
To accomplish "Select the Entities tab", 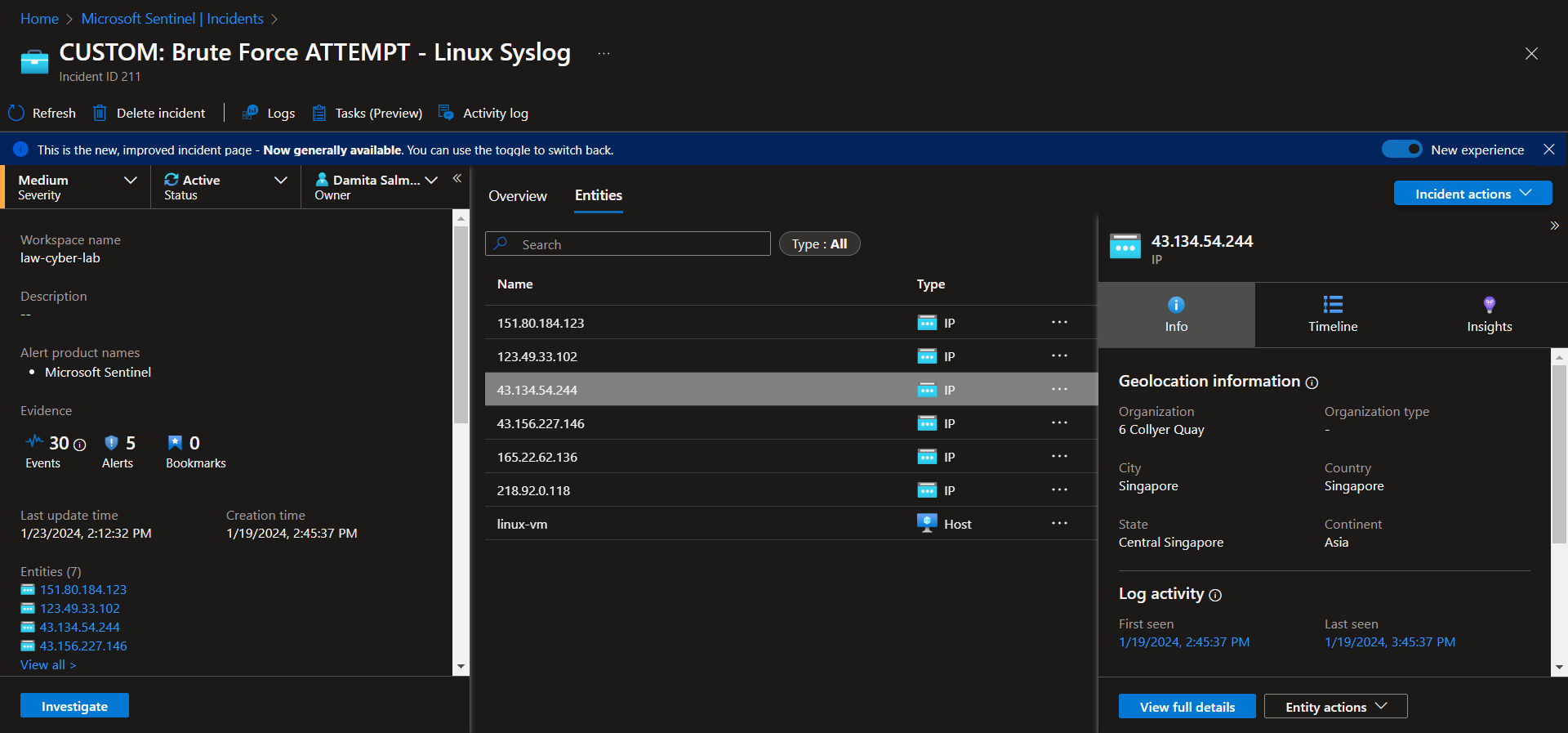I will click(599, 196).
